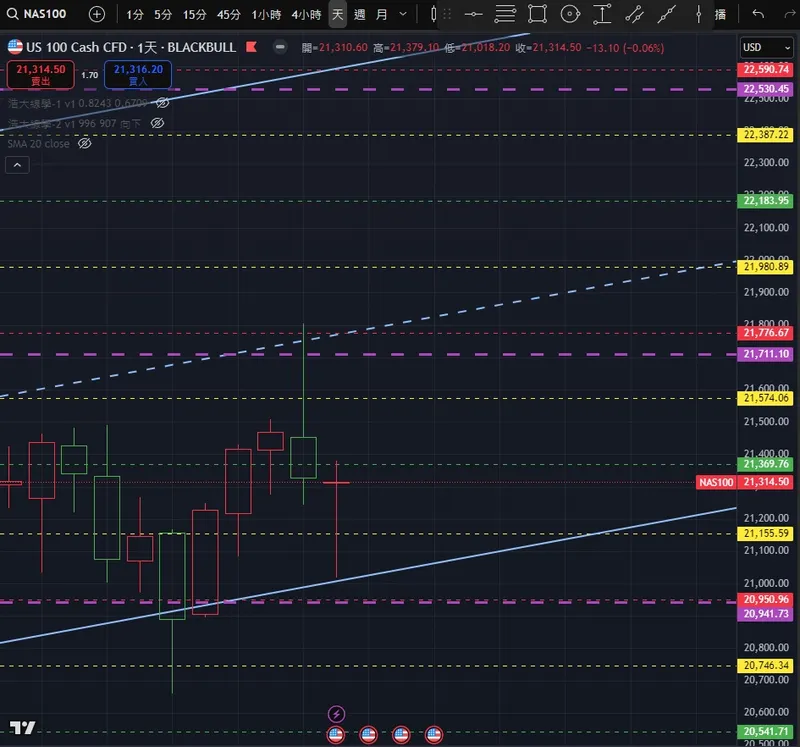Select the vertical line drawing tool

click(698, 14)
